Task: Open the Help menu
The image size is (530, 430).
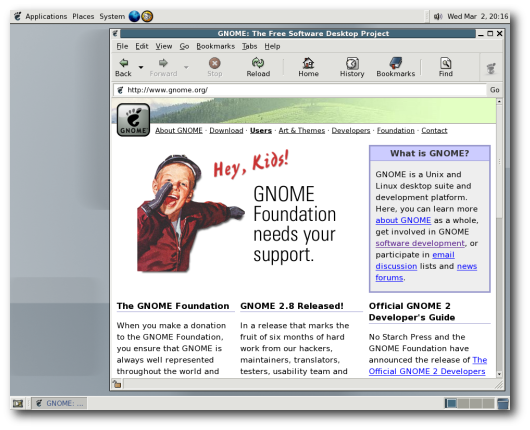Action: 272,46
